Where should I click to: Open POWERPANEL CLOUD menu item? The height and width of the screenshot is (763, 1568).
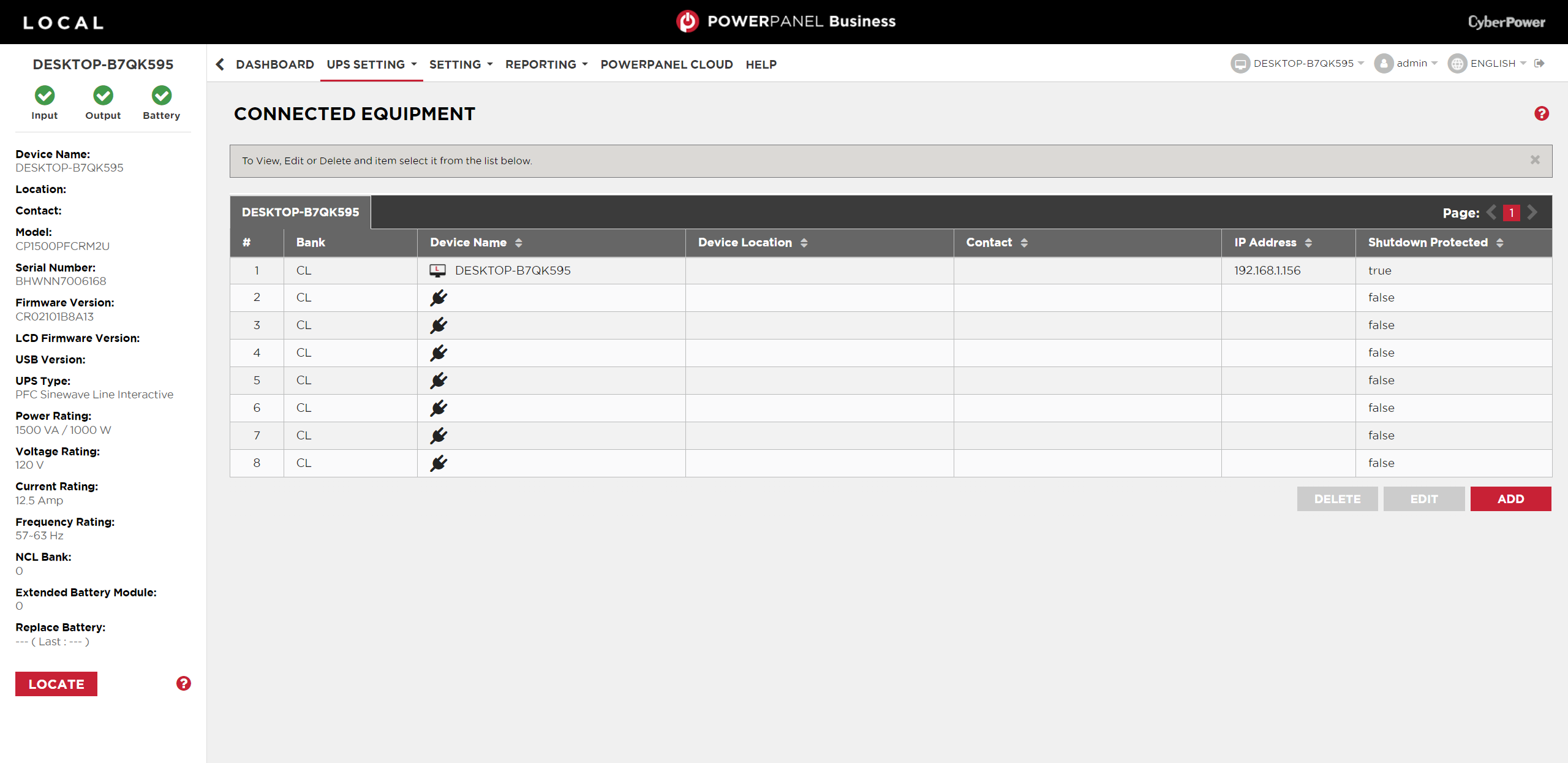point(666,64)
